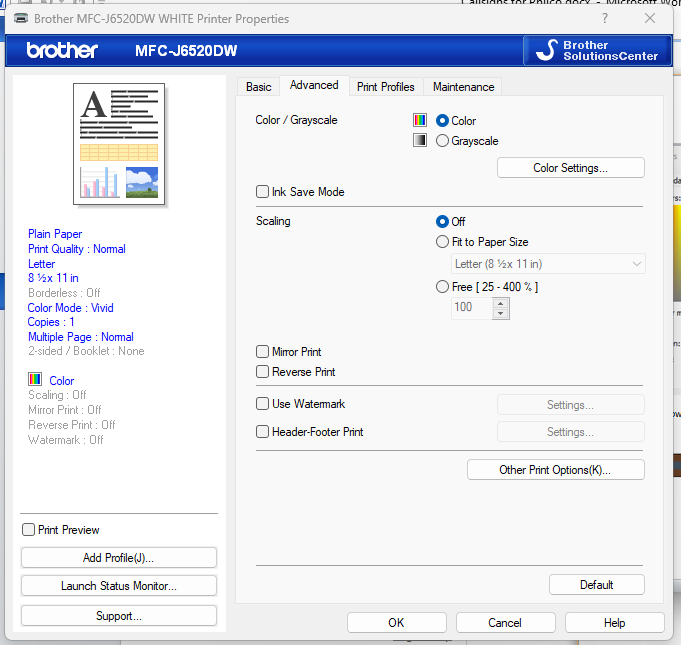Switch to the Basic tab
Viewport: 681px width, 645px height.
click(258, 87)
